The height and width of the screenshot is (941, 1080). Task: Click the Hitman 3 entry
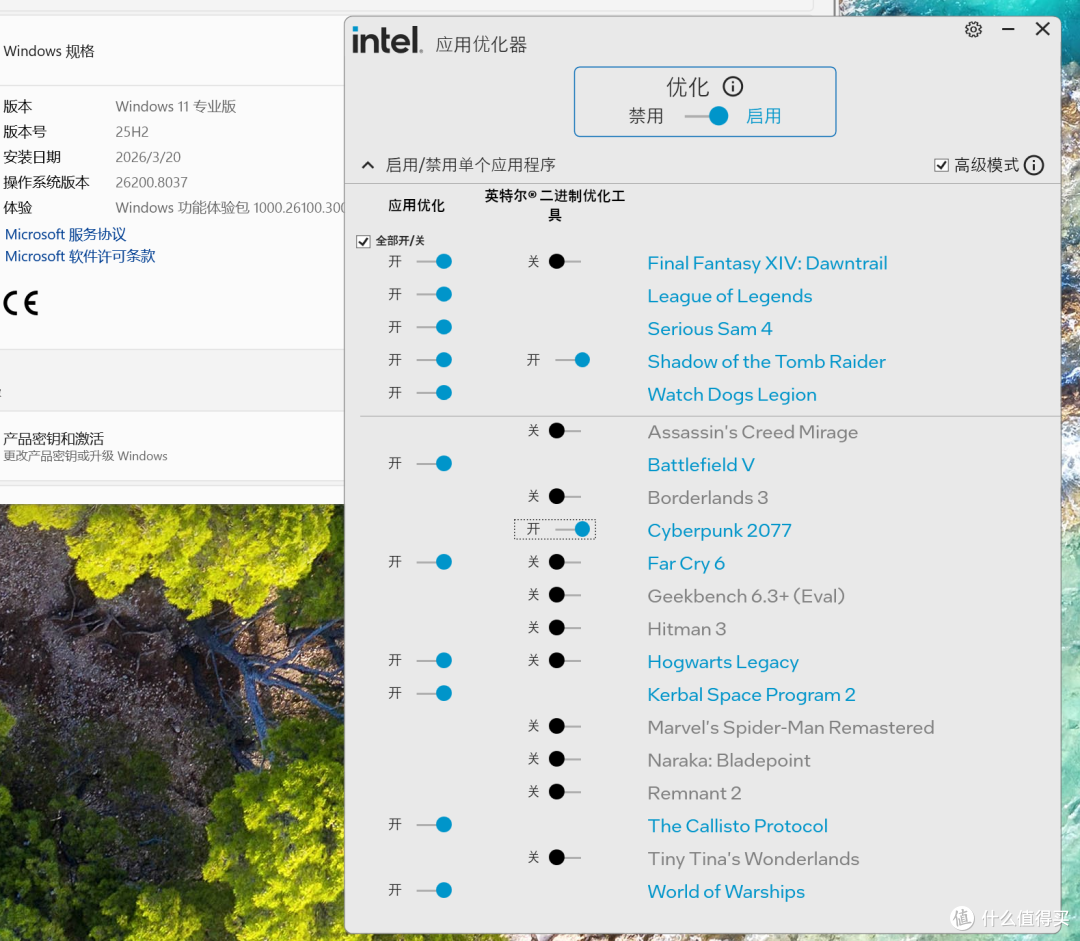click(686, 629)
